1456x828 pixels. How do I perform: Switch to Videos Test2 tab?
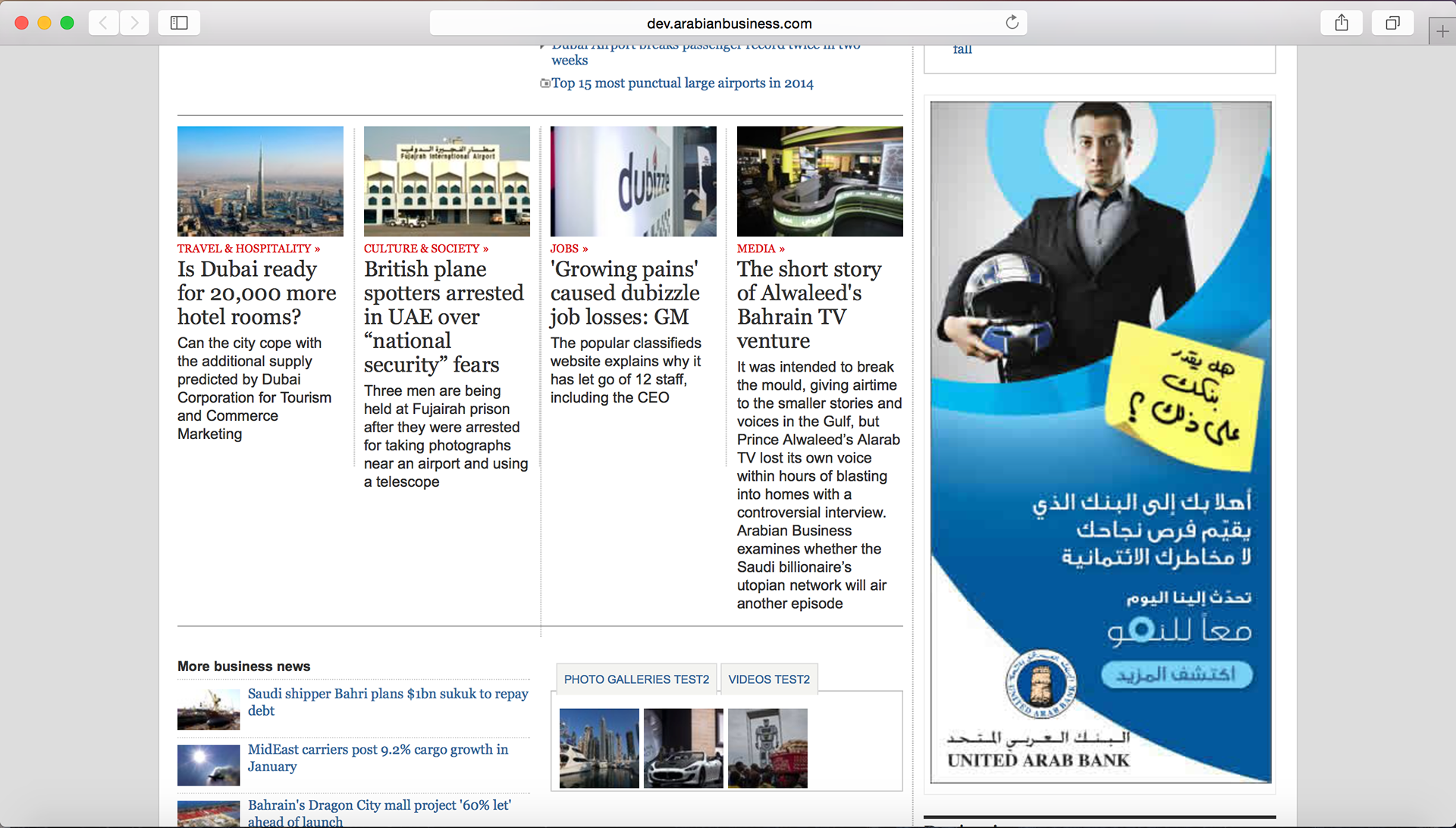tap(769, 679)
